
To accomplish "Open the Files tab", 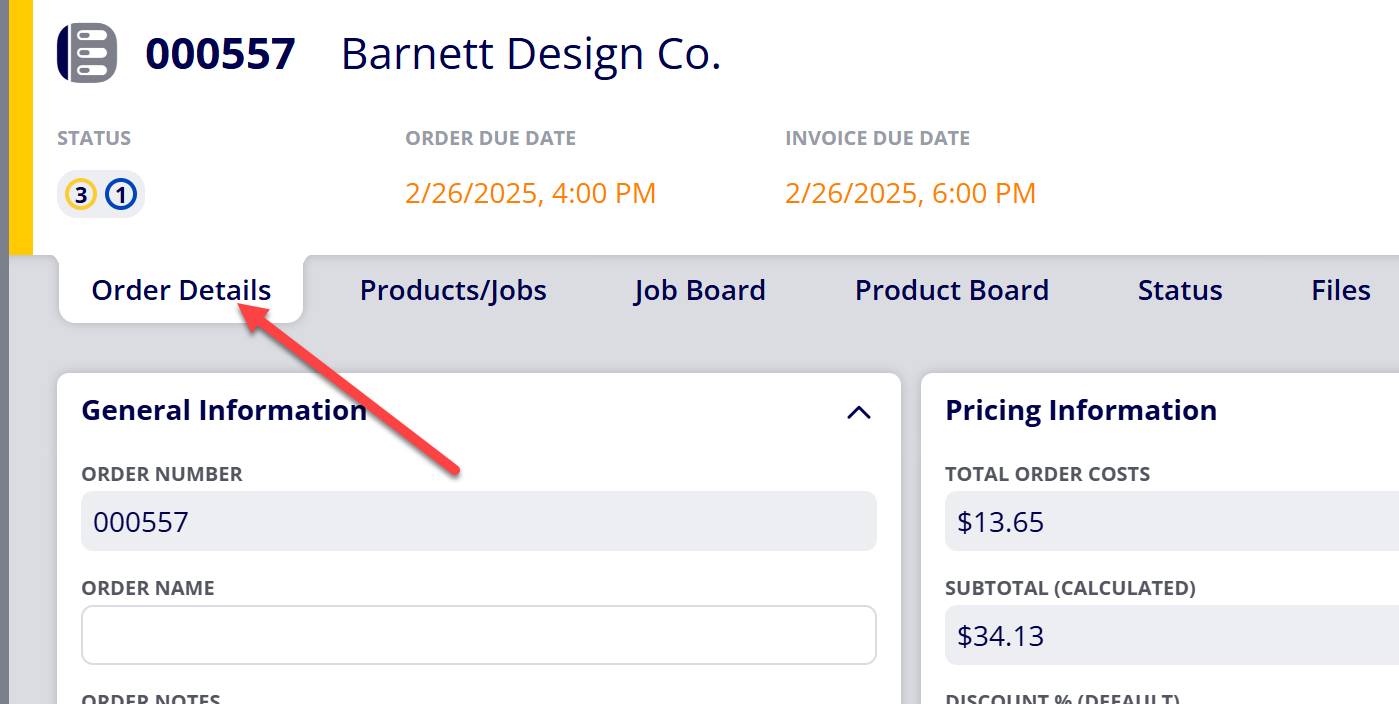I will click(x=1341, y=290).
